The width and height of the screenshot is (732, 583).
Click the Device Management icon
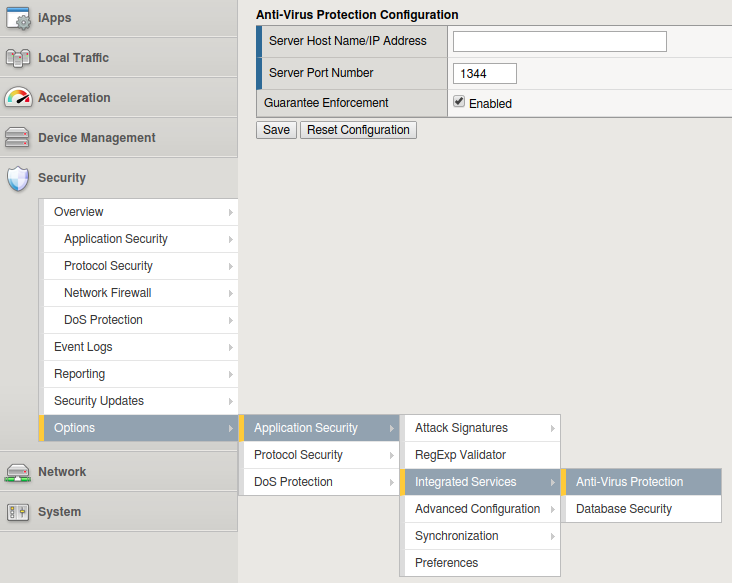point(18,138)
